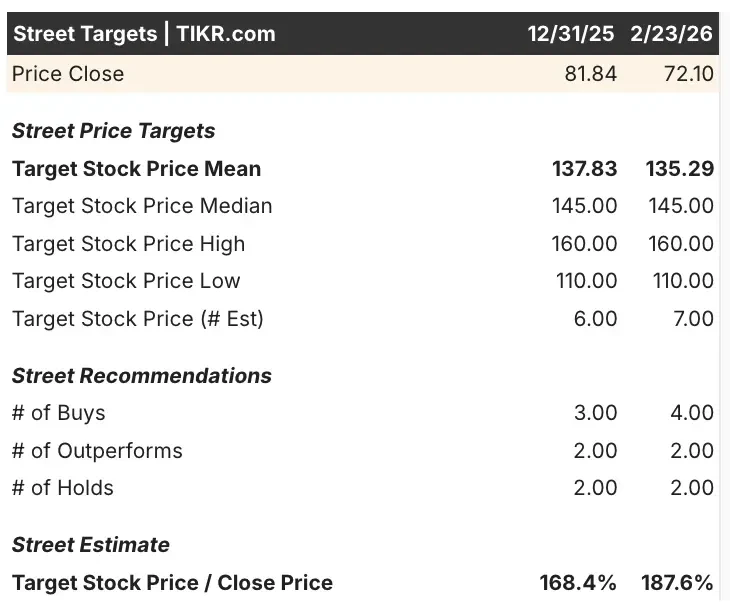730x614 pixels.
Task: Click the 7.00 estimate count value
Action: coord(693,319)
